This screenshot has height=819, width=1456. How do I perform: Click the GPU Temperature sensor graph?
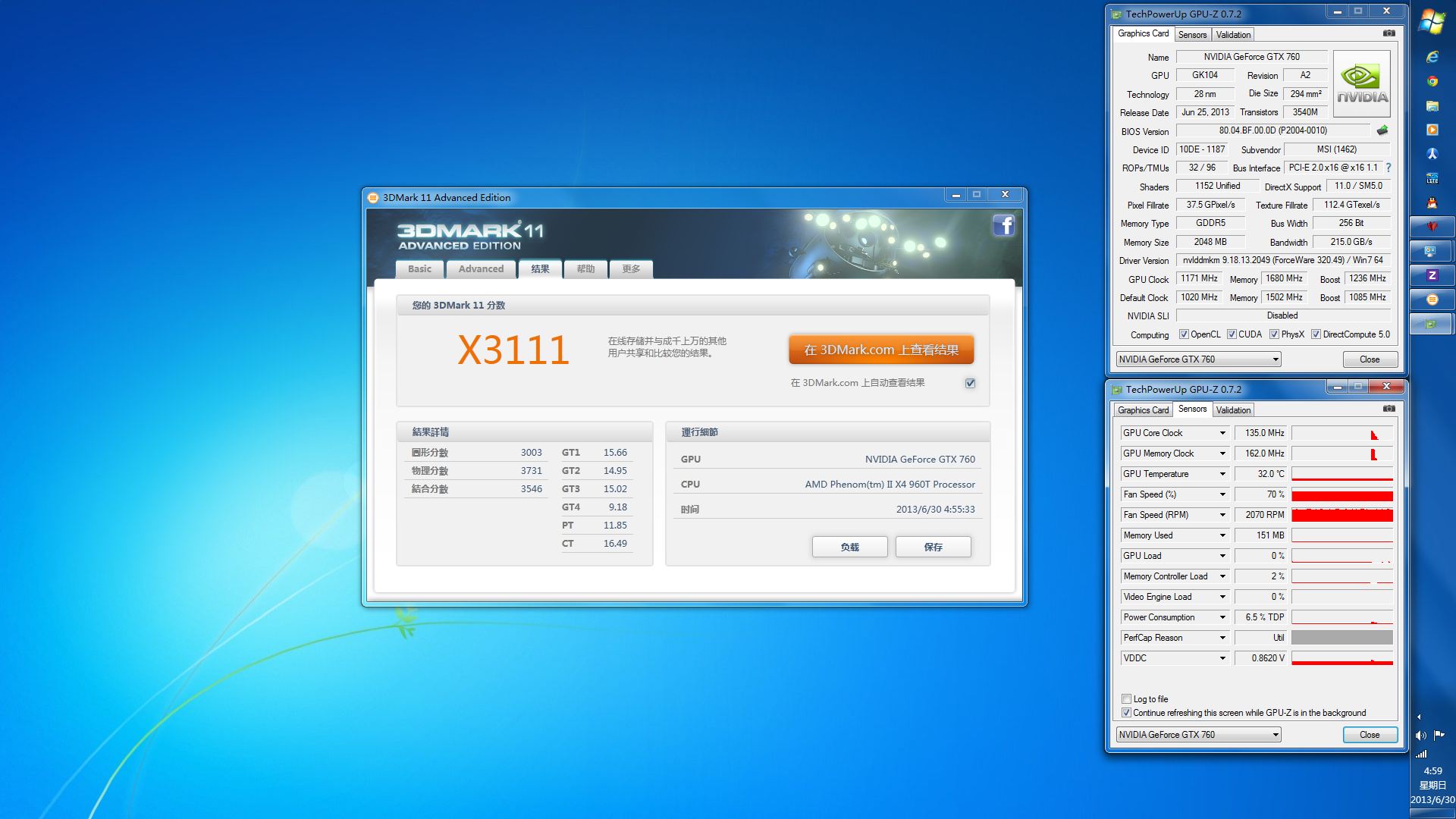point(1342,474)
